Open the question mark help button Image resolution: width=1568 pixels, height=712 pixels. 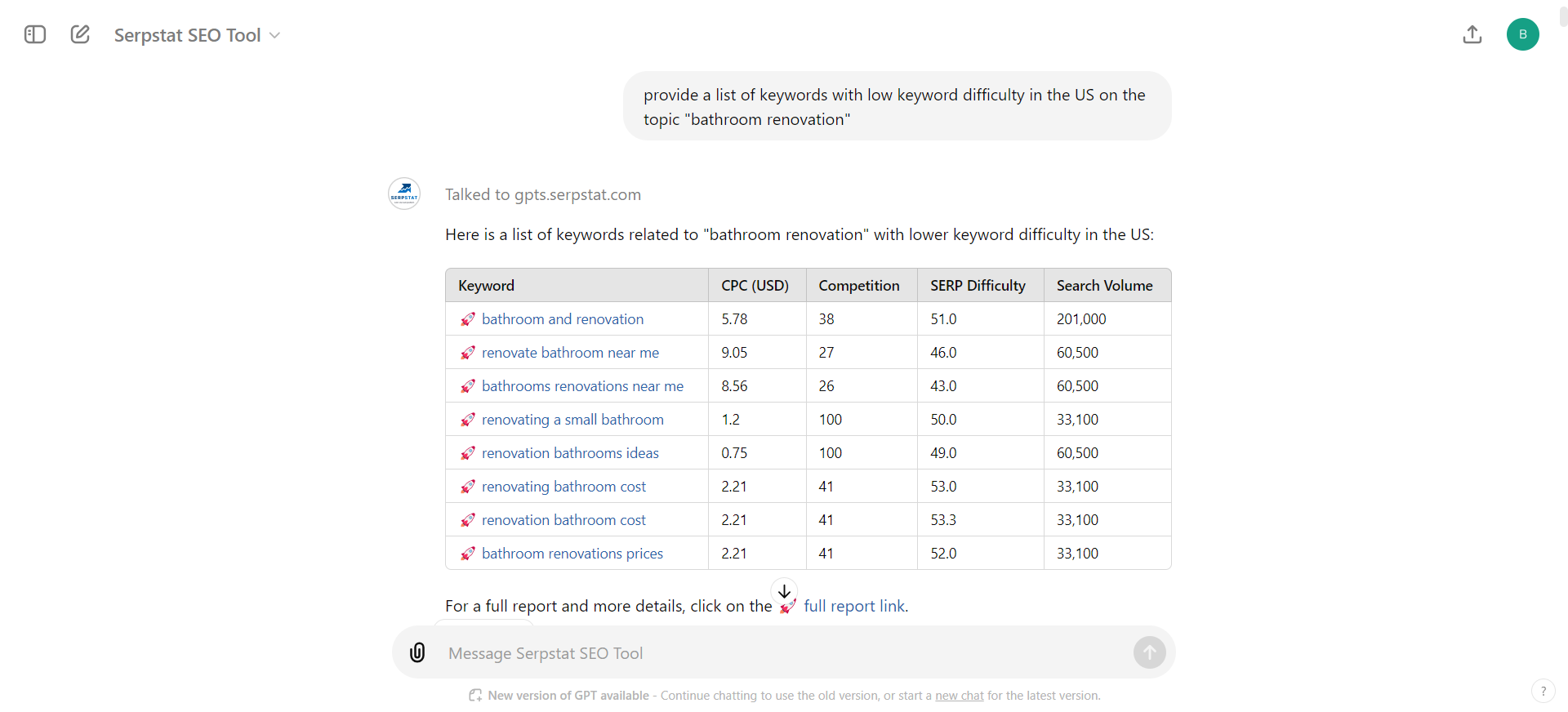point(1543,692)
